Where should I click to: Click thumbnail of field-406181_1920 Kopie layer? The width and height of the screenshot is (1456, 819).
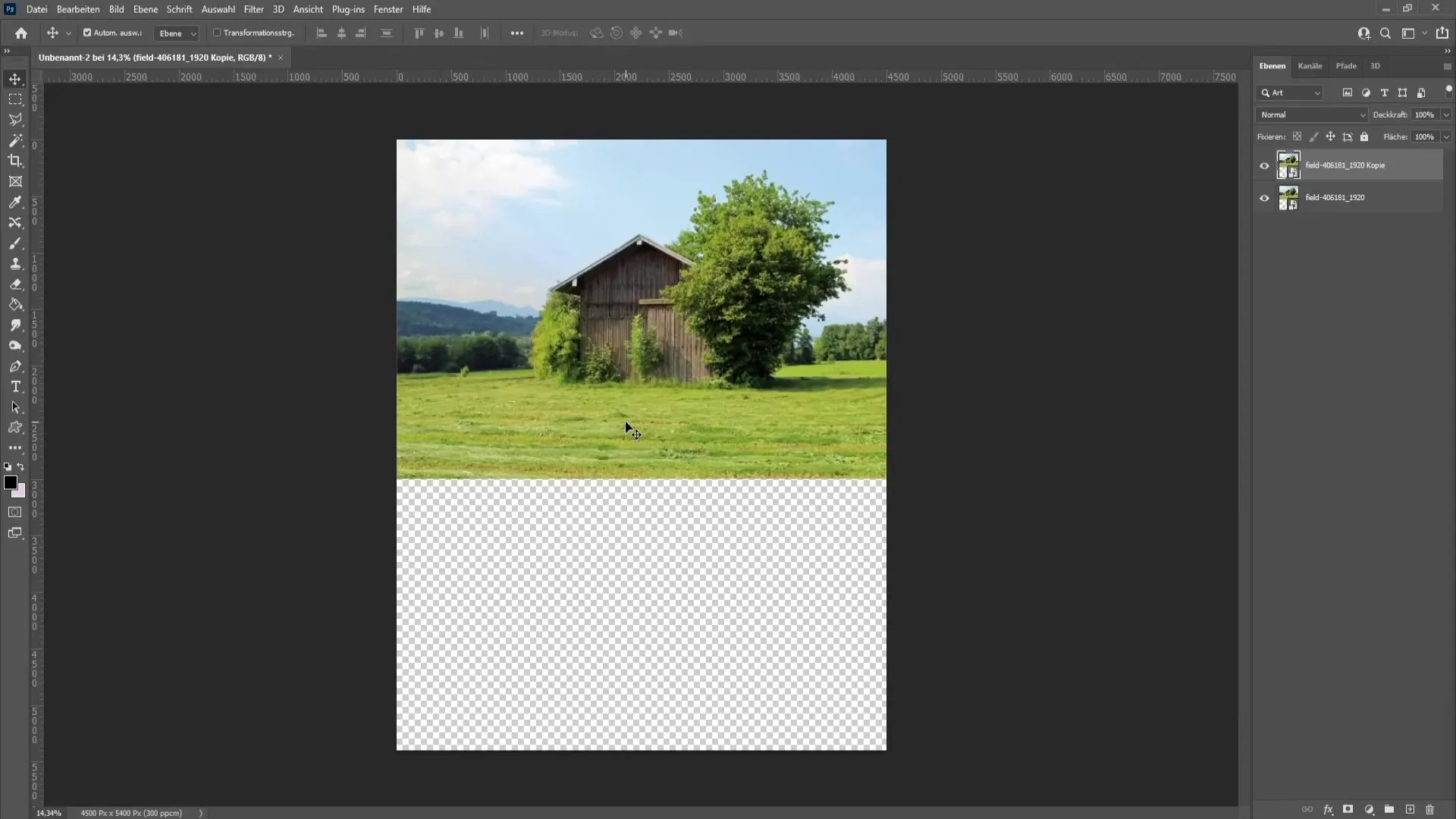(x=1288, y=165)
